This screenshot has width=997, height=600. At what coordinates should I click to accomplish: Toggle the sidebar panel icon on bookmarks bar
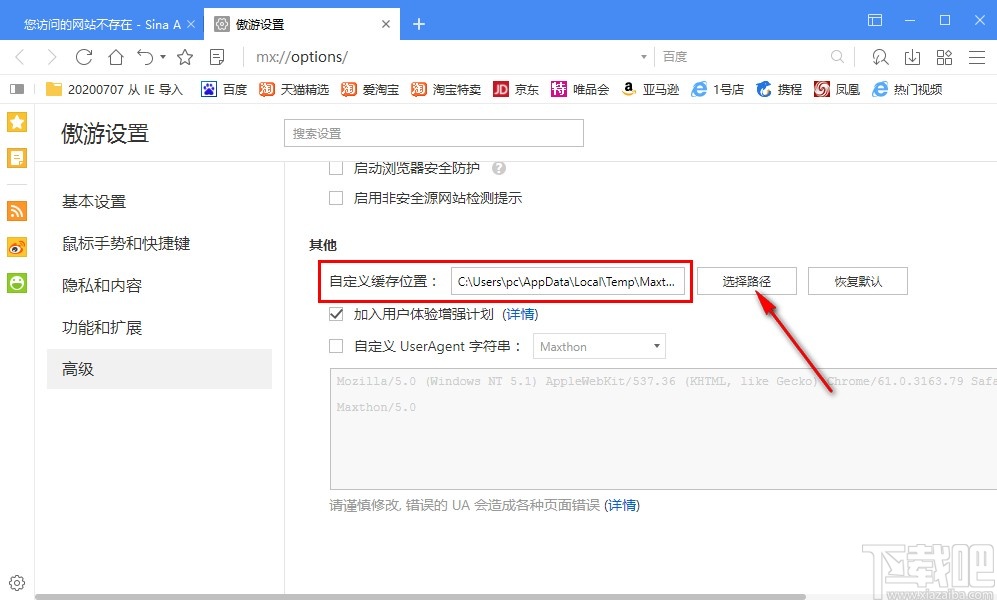(17, 90)
